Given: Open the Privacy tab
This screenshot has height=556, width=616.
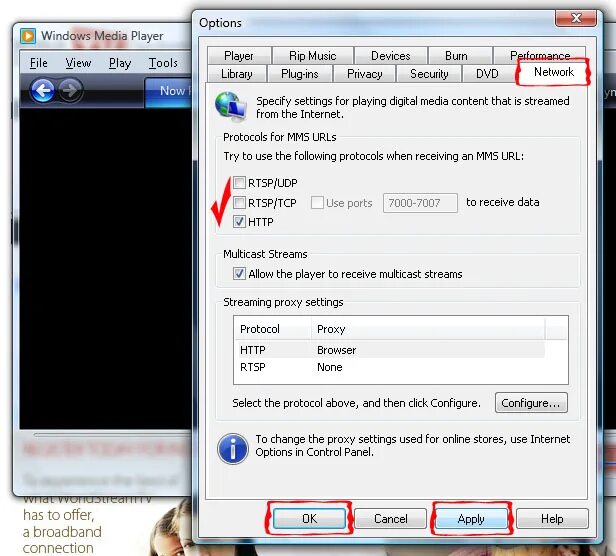Looking at the screenshot, I should pyautogui.click(x=365, y=73).
